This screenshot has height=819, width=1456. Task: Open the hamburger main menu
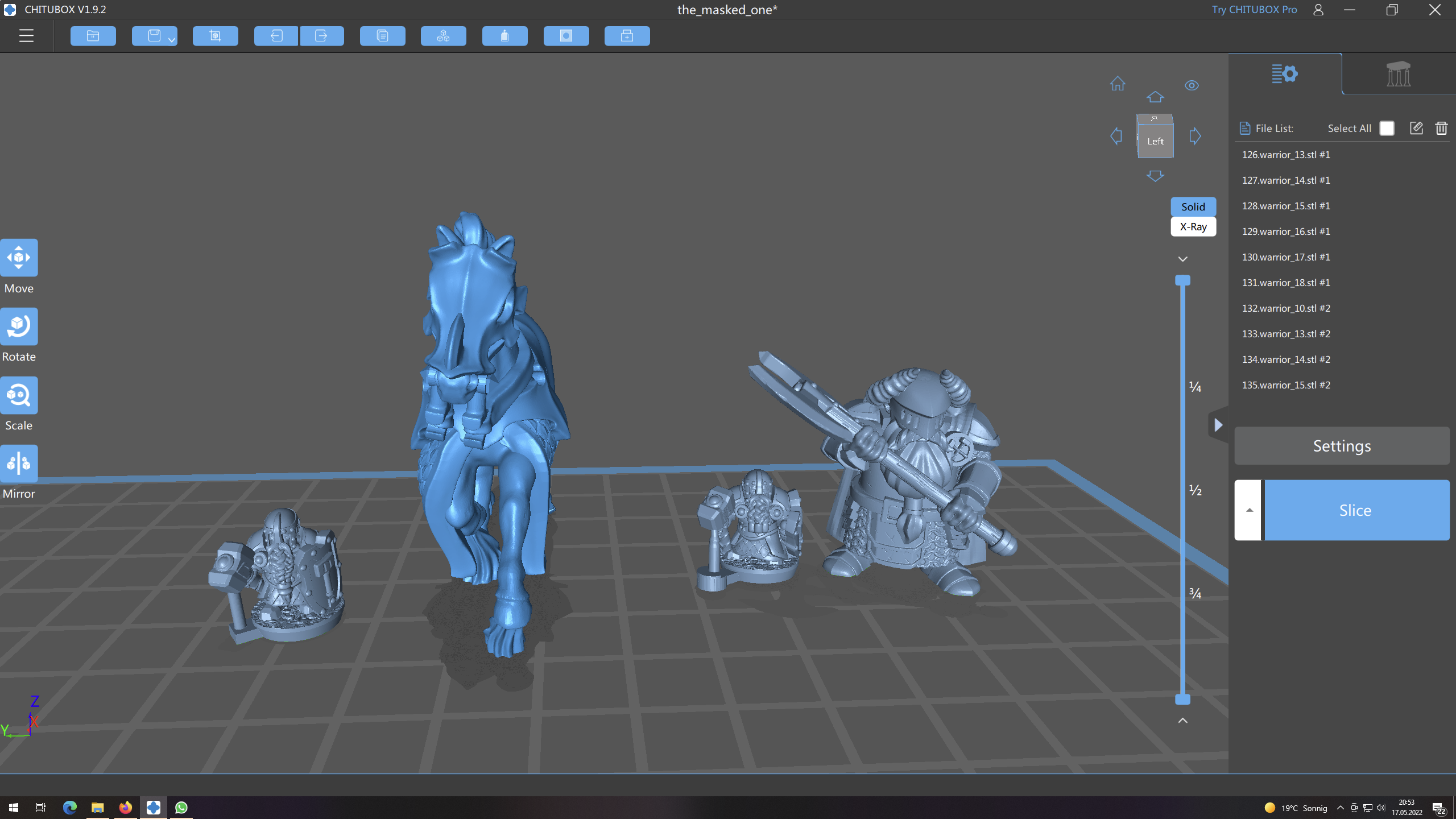[x=26, y=36]
